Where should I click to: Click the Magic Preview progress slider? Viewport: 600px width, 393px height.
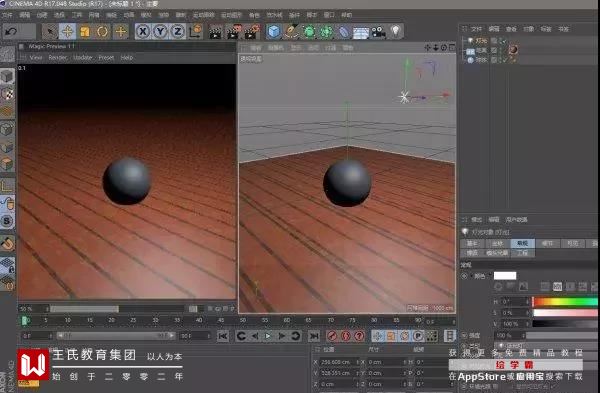117,308
